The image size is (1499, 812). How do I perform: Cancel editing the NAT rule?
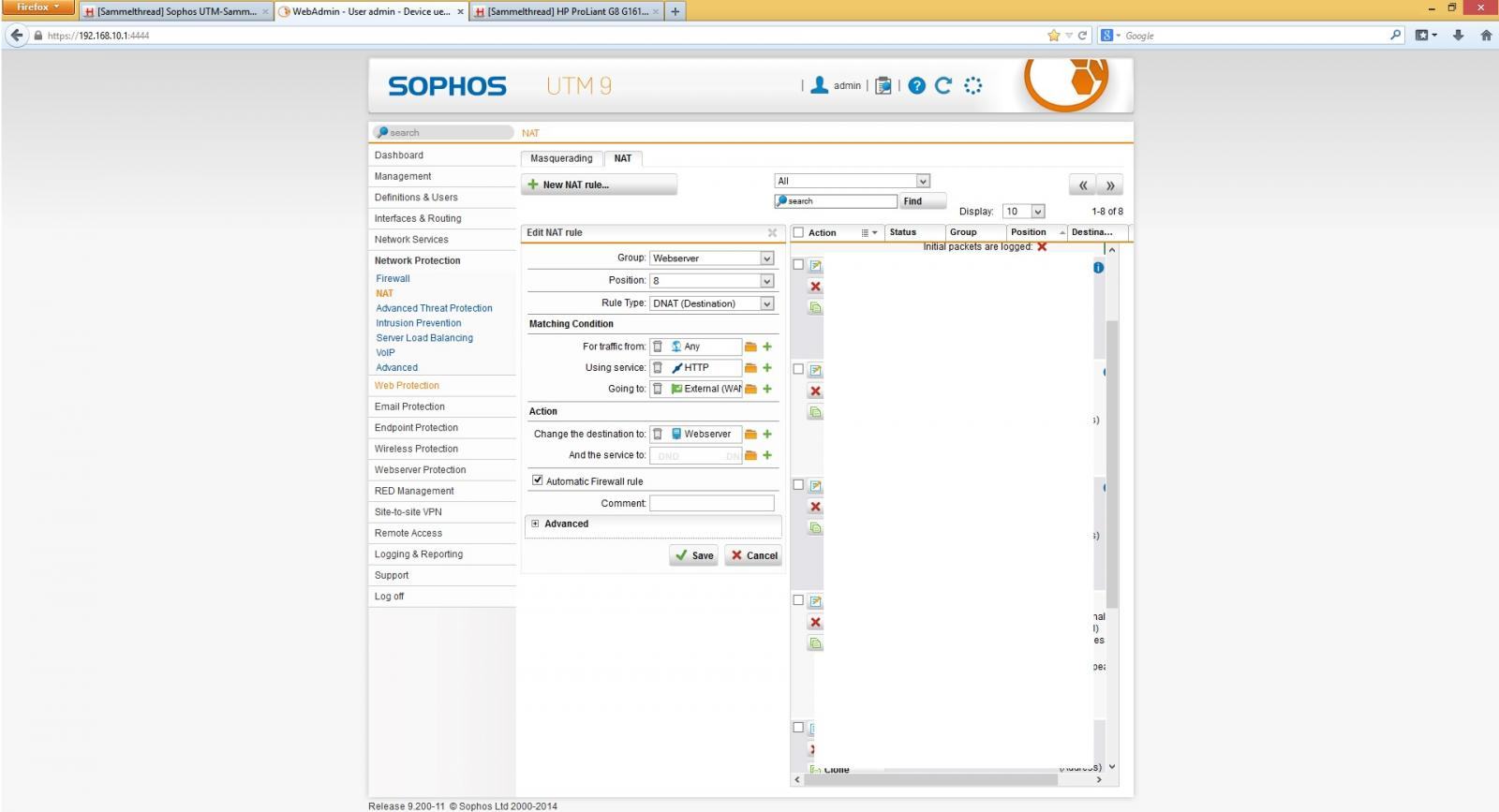(x=753, y=555)
